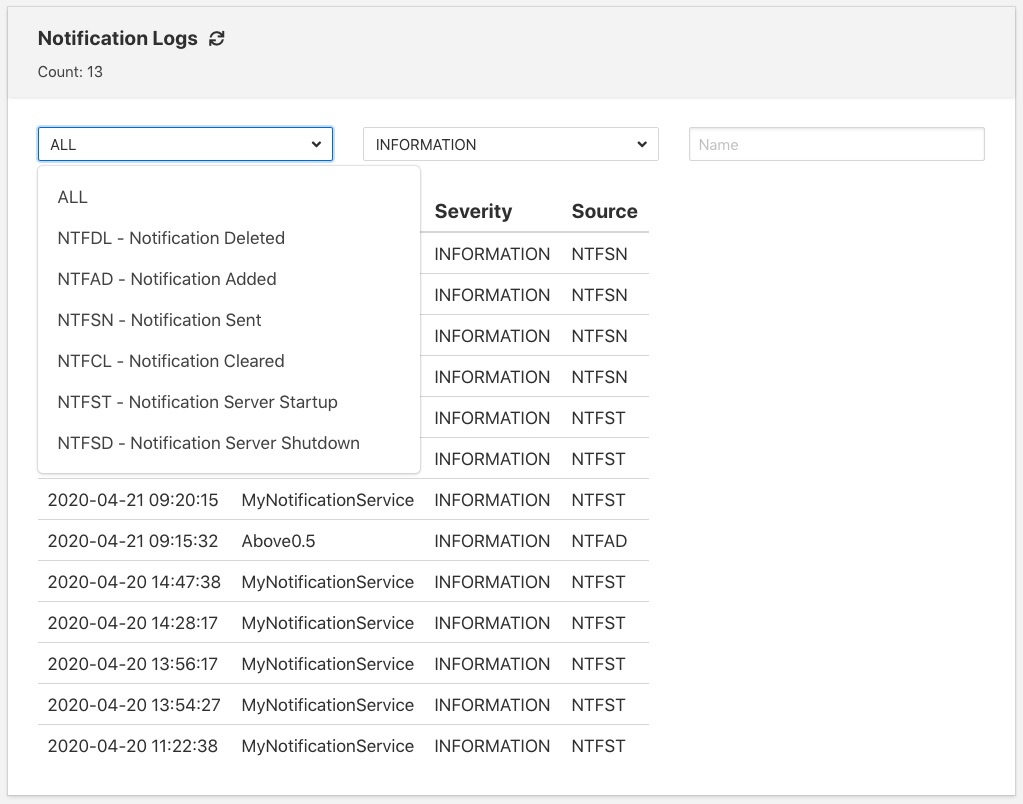Select the log from 2020-04-20 11:22:38
This screenshot has height=804, width=1023.
point(135,745)
